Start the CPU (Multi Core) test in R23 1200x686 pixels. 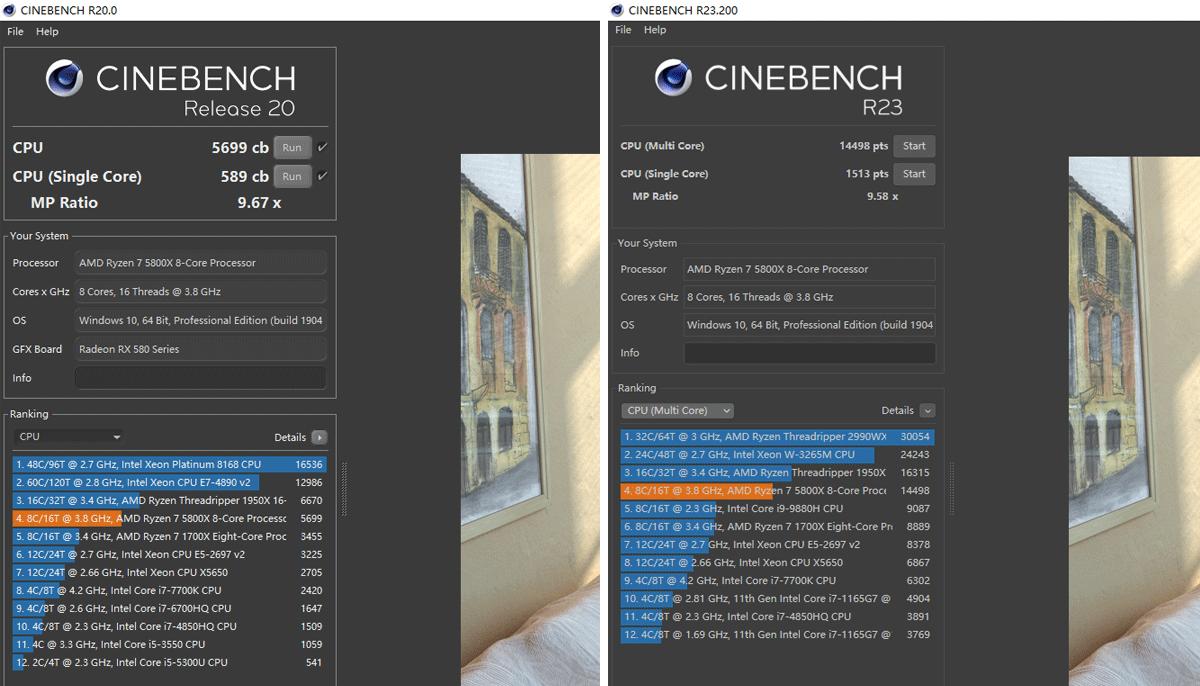913,145
